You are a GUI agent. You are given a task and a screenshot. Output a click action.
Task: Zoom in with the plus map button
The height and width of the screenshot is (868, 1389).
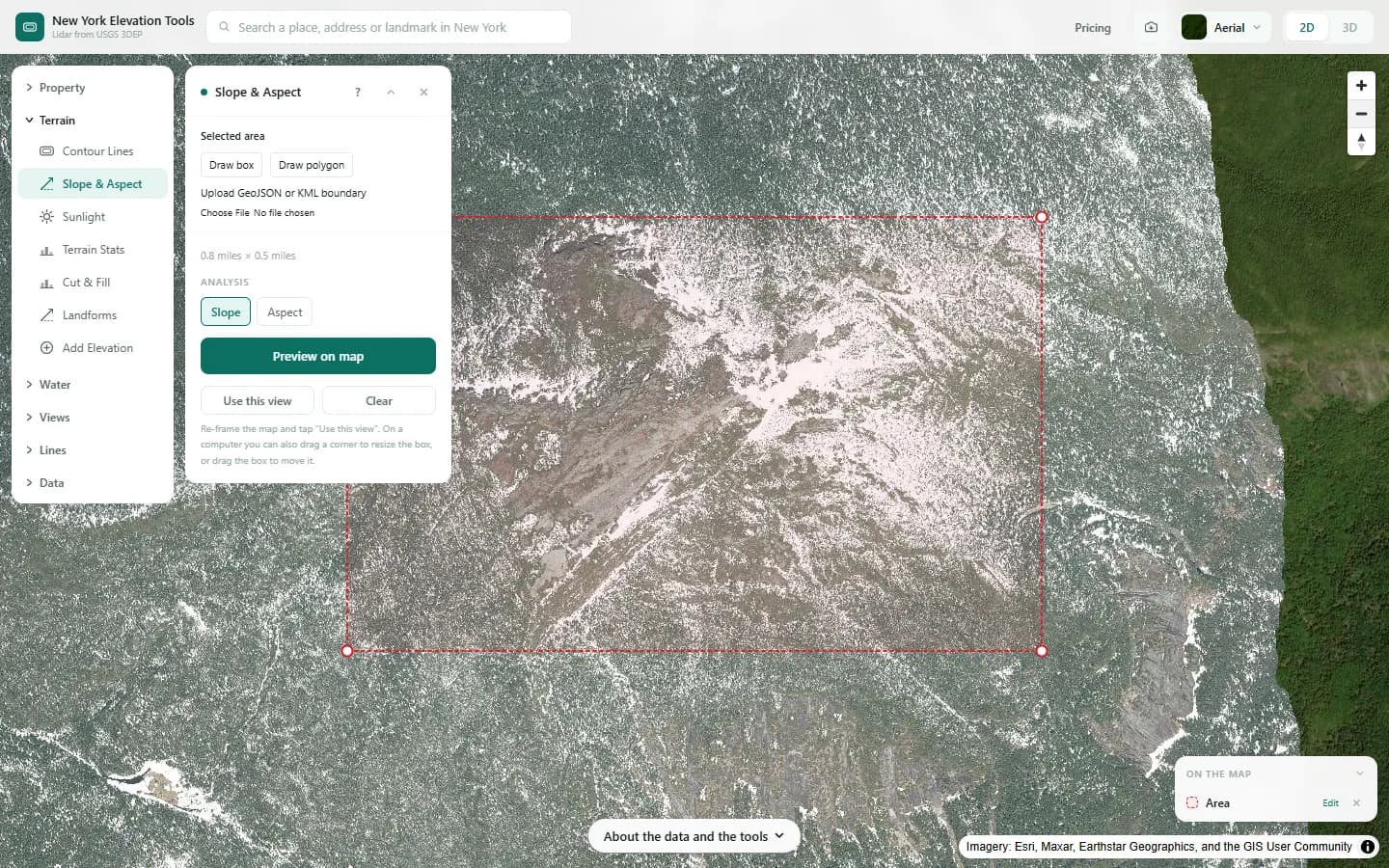[x=1361, y=86]
